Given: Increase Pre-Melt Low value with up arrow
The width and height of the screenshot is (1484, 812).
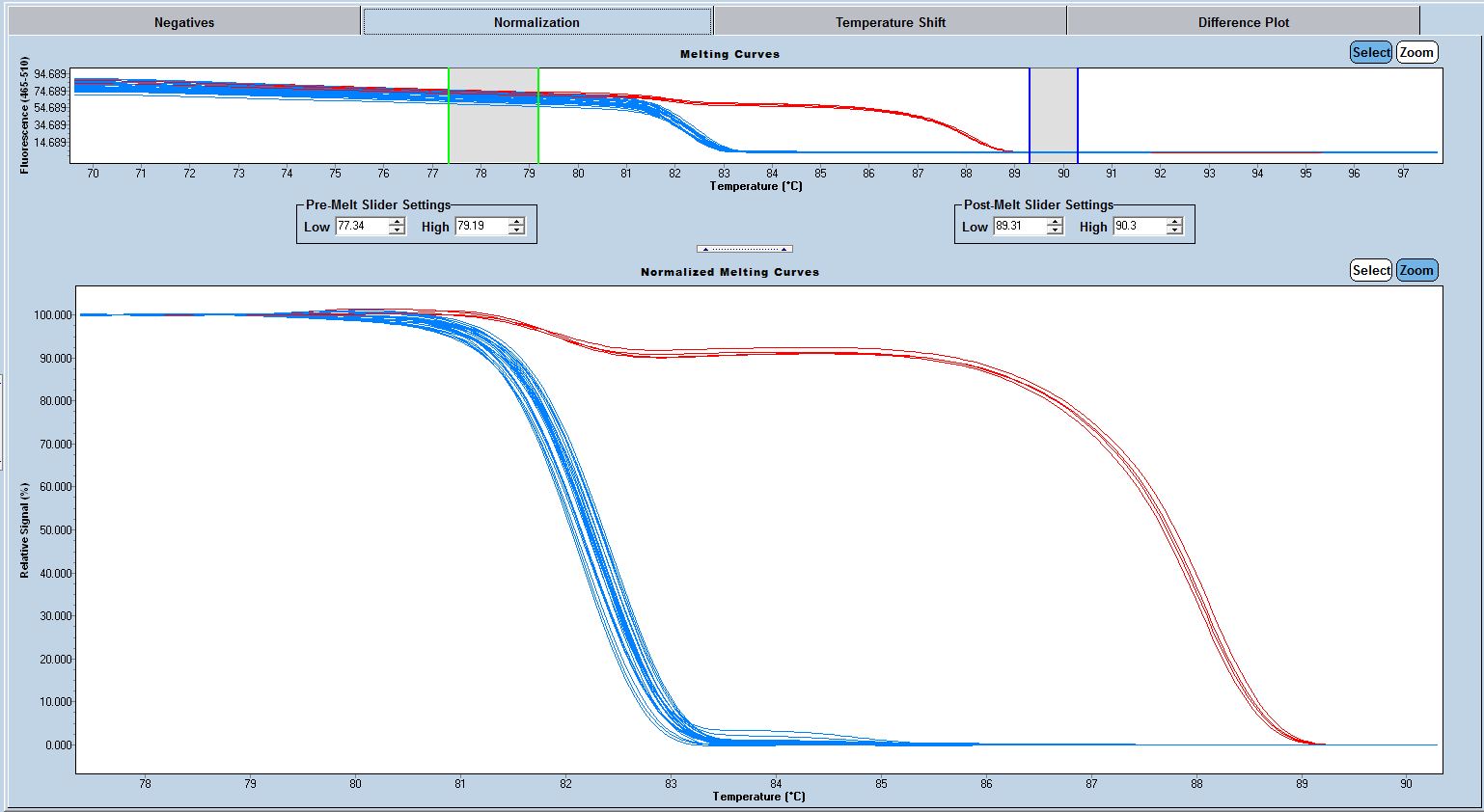Looking at the screenshot, I should point(397,222).
